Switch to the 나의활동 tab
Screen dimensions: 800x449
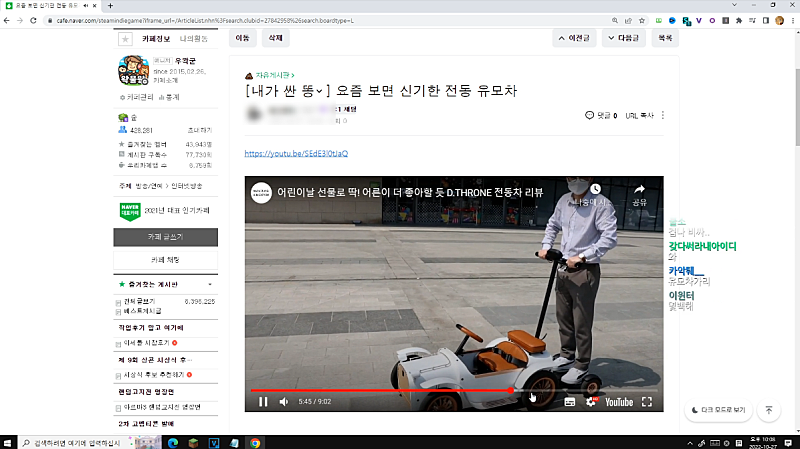pos(195,39)
